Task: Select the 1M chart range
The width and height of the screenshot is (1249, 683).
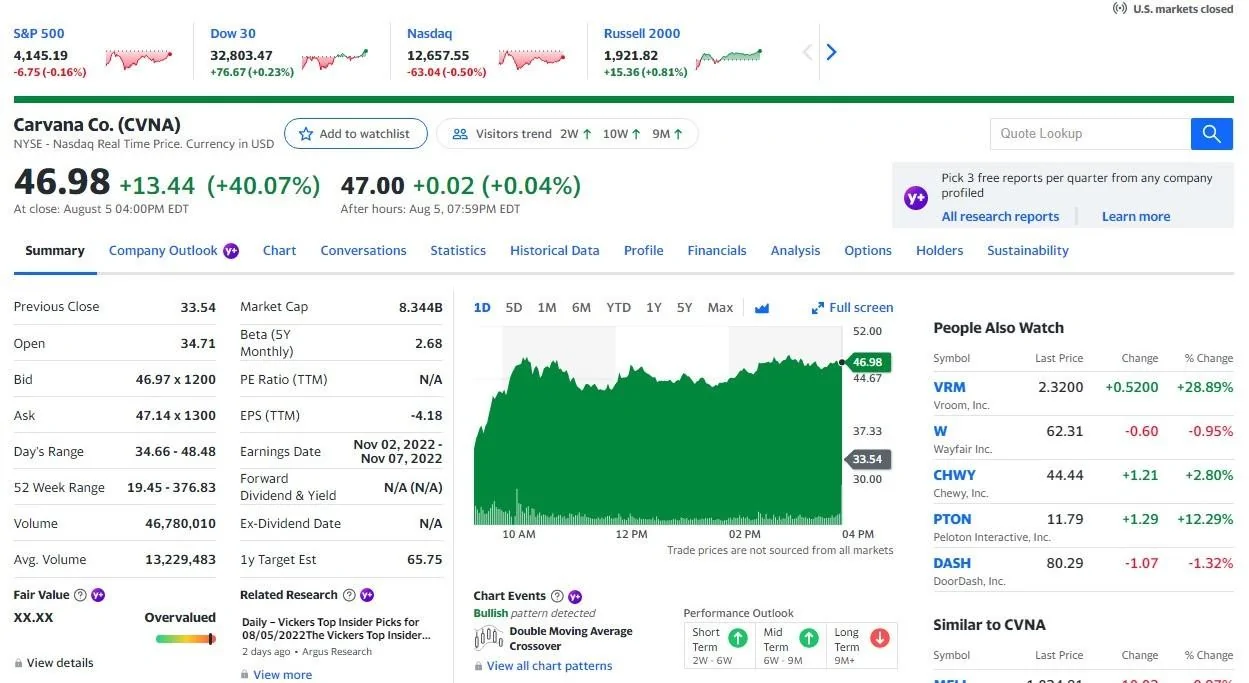Action: point(547,308)
